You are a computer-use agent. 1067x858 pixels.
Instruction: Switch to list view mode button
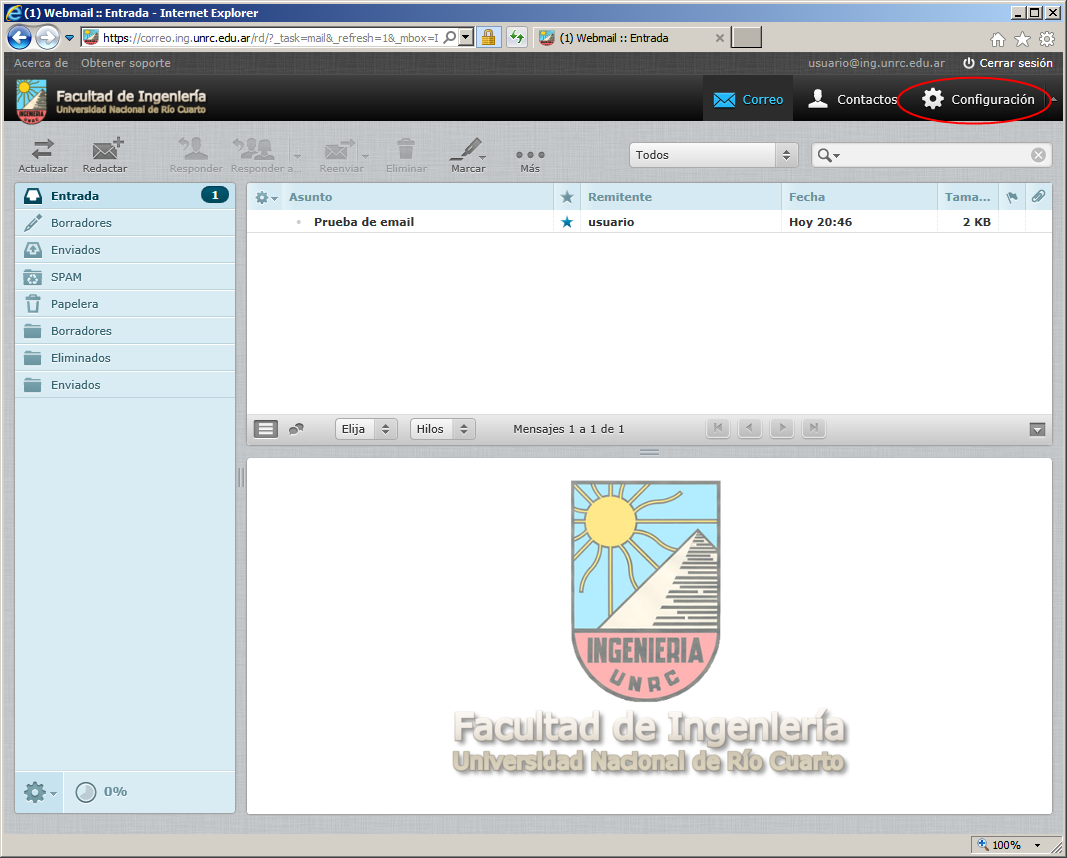pyautogui.click(x=265, y=429)
